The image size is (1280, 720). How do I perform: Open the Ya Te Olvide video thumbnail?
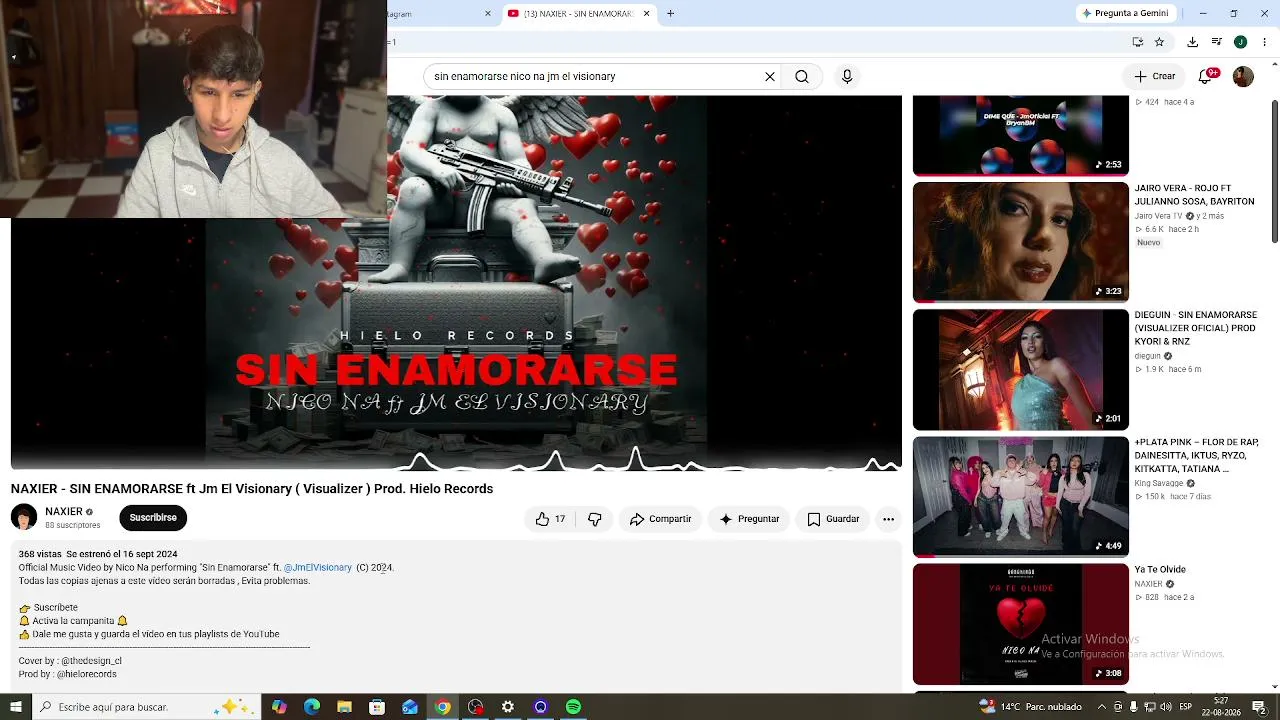(1020, 623)
